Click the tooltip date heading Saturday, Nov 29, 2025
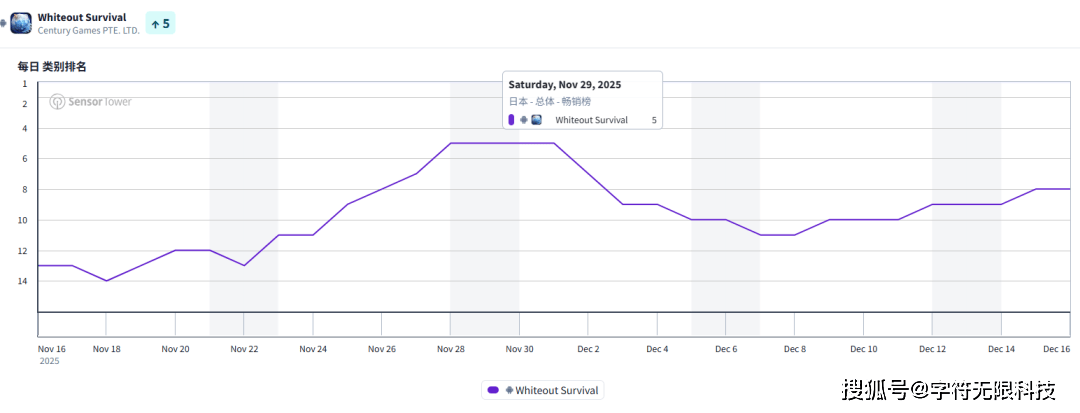 pos(564,85)
